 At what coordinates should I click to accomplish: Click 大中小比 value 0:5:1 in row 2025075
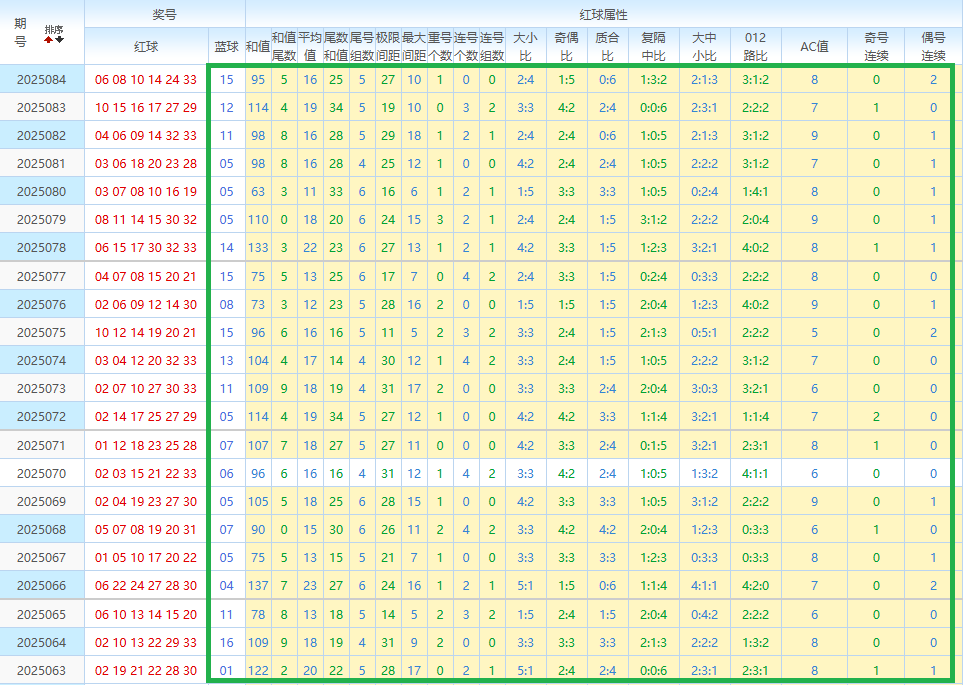click(x=704, y=333)
